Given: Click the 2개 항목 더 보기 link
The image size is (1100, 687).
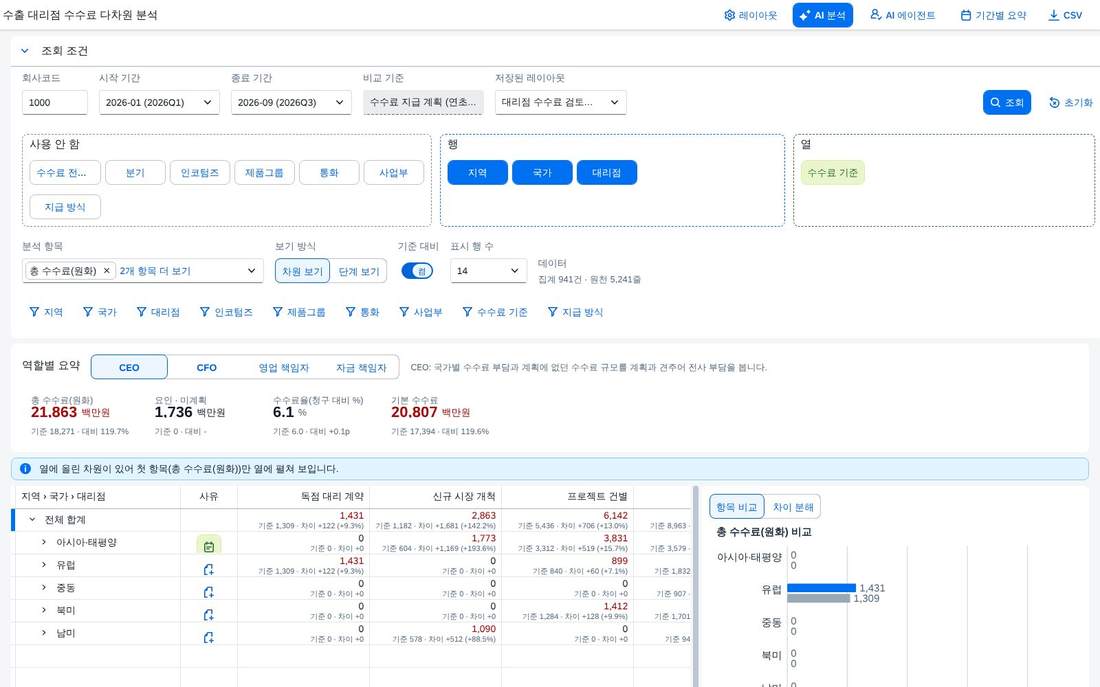Looking at the screenshot, I should 155,271.
